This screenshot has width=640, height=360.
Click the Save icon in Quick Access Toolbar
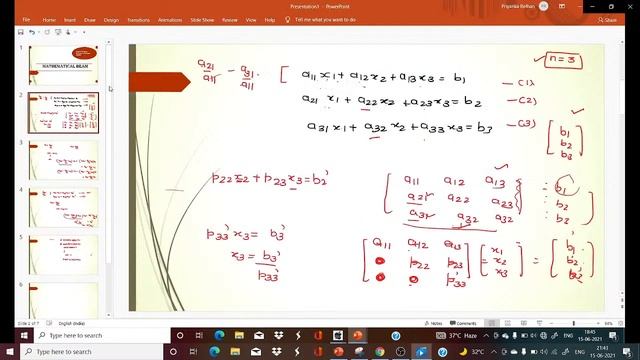20,32
